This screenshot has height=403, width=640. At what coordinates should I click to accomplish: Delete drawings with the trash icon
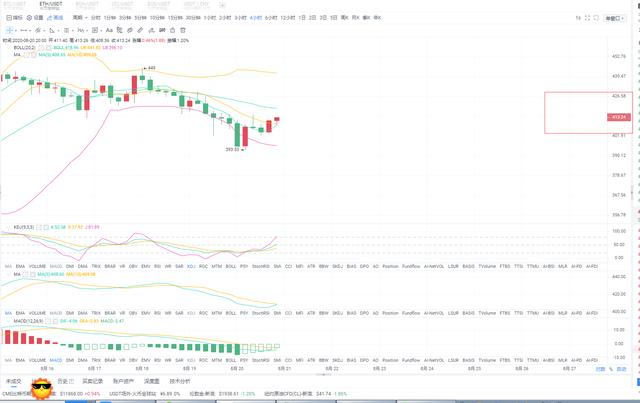(x=183, y=30)
